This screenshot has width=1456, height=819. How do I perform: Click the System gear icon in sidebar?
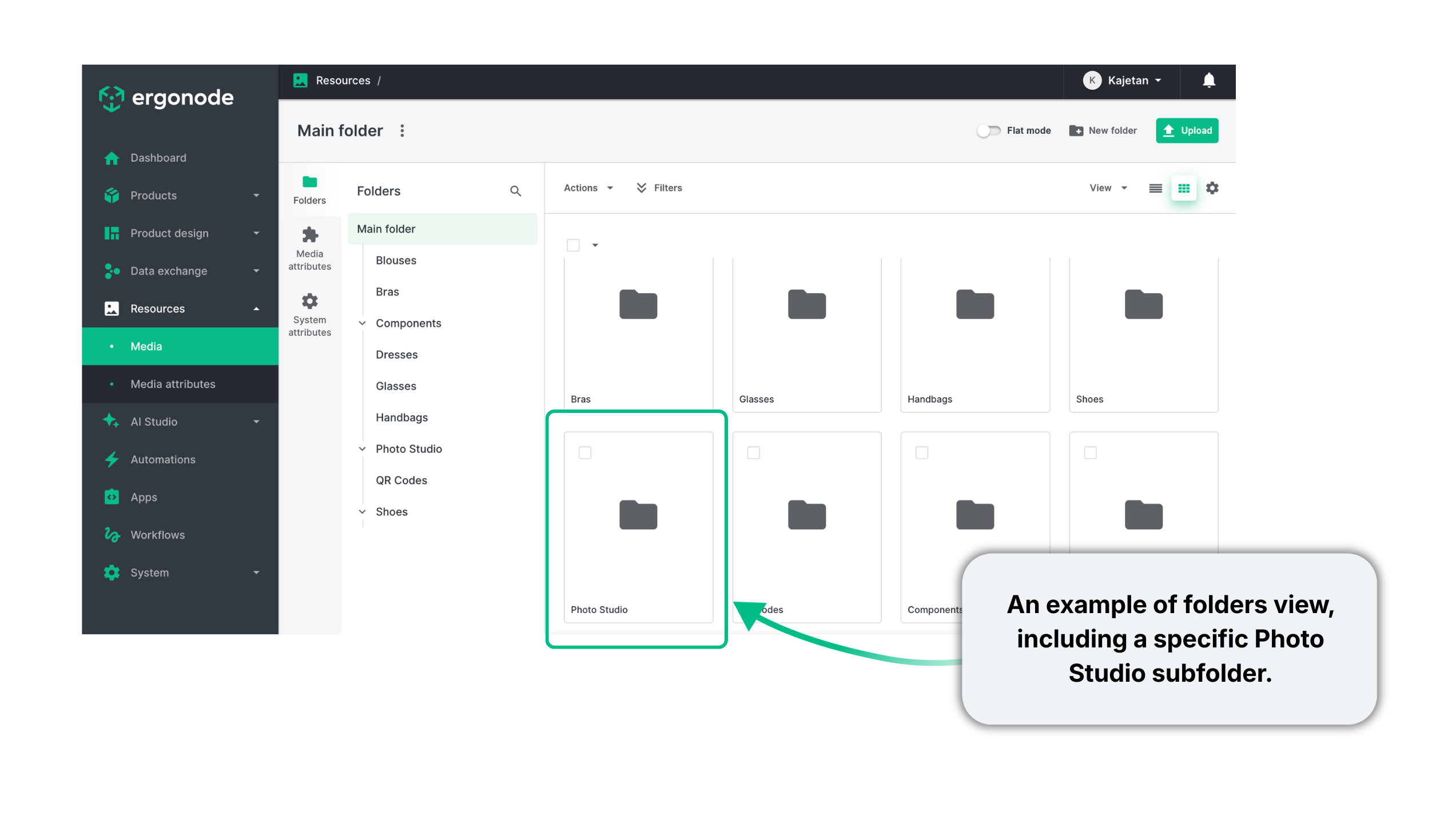point(112,572)
